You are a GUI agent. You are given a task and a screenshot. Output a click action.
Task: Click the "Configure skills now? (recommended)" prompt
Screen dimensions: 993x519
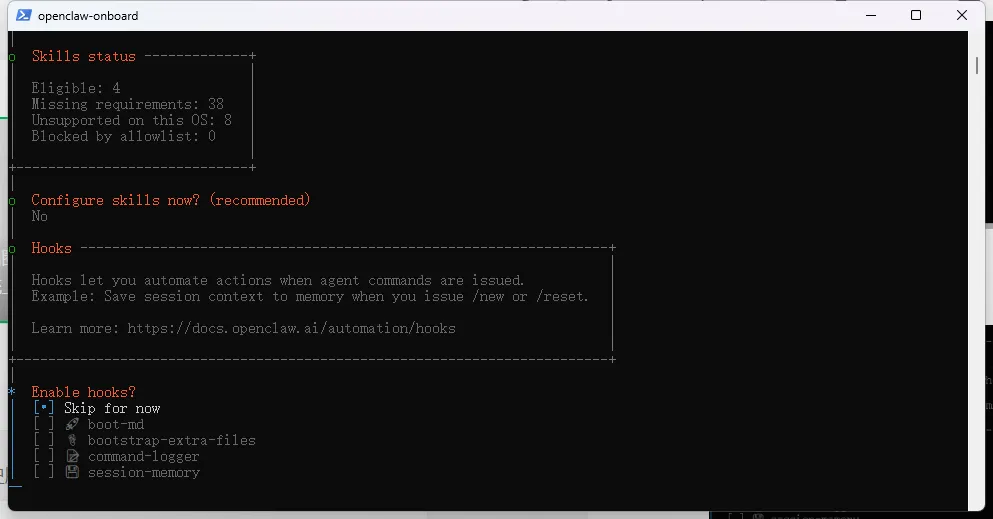tap(171, 200)
